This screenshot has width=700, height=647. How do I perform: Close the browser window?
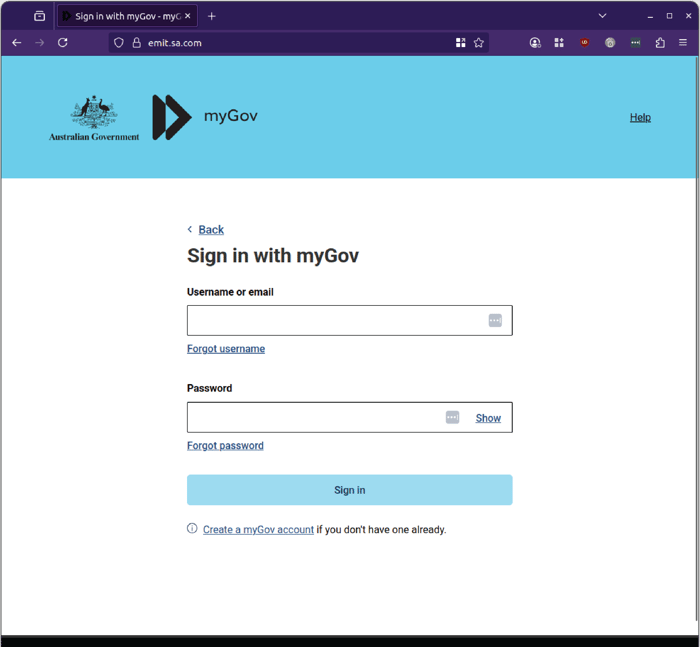[688, 16]
